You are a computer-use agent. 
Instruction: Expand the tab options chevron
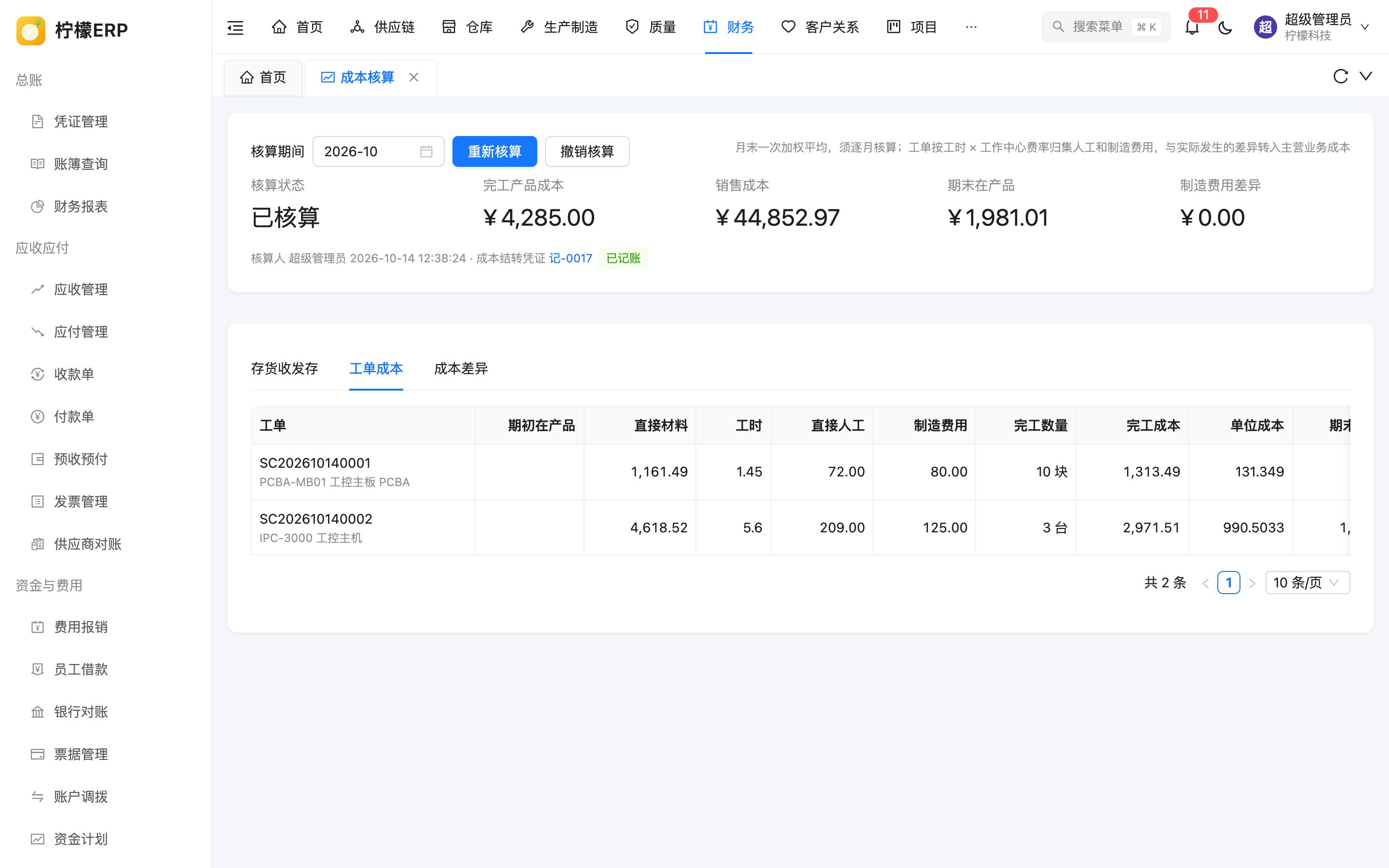point(1365,76)
